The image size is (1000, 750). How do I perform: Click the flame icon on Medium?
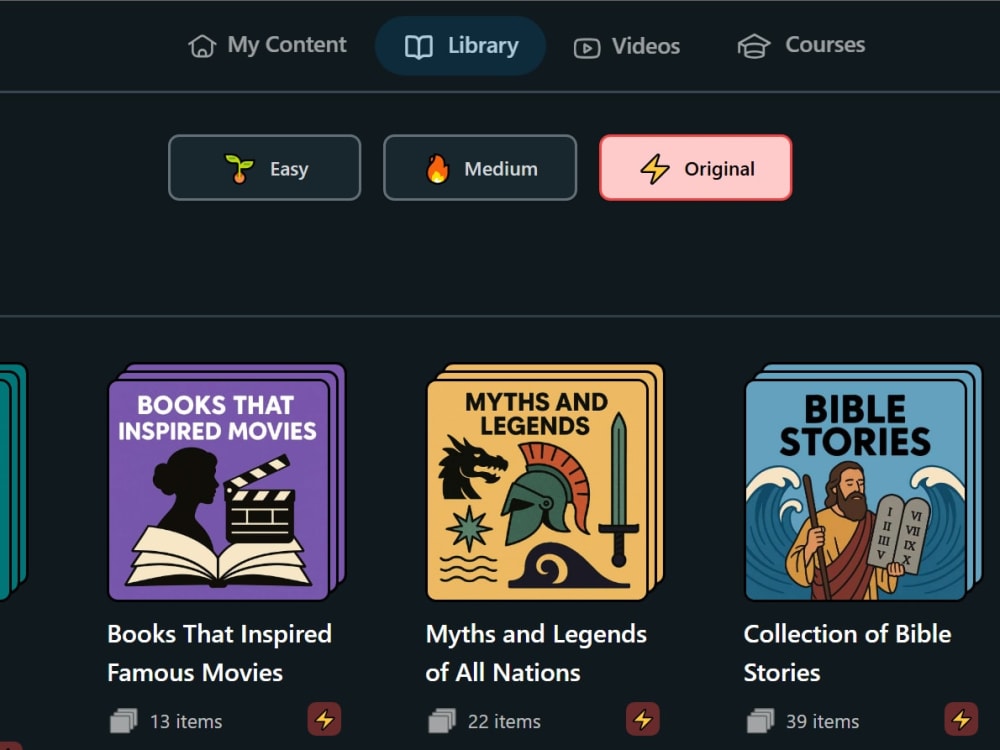(x=438, y=169)
